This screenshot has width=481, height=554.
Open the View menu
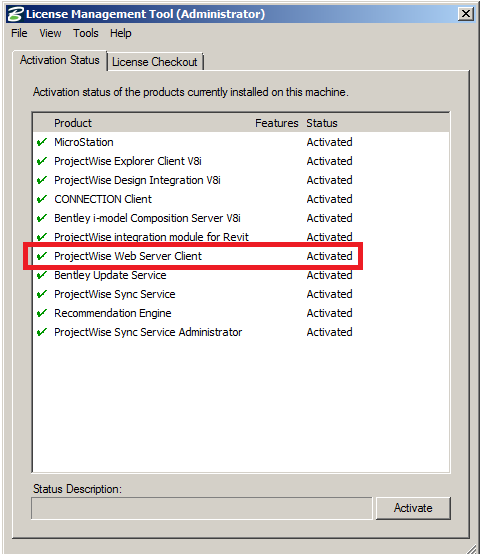50,33
